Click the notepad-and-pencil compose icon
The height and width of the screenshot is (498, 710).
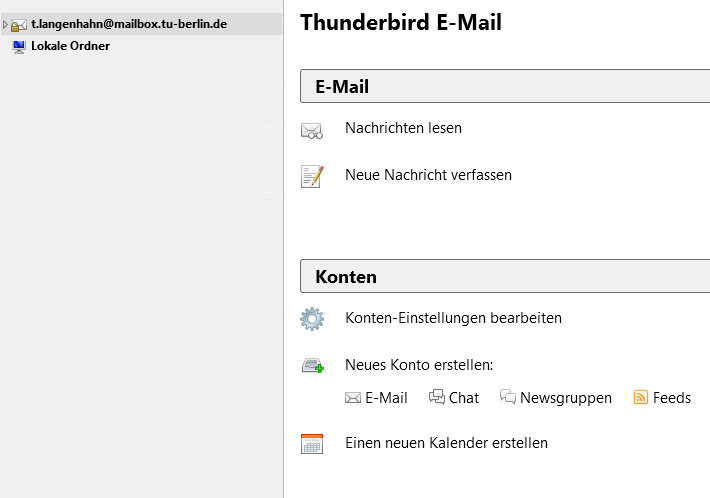[x=312, y=176]
